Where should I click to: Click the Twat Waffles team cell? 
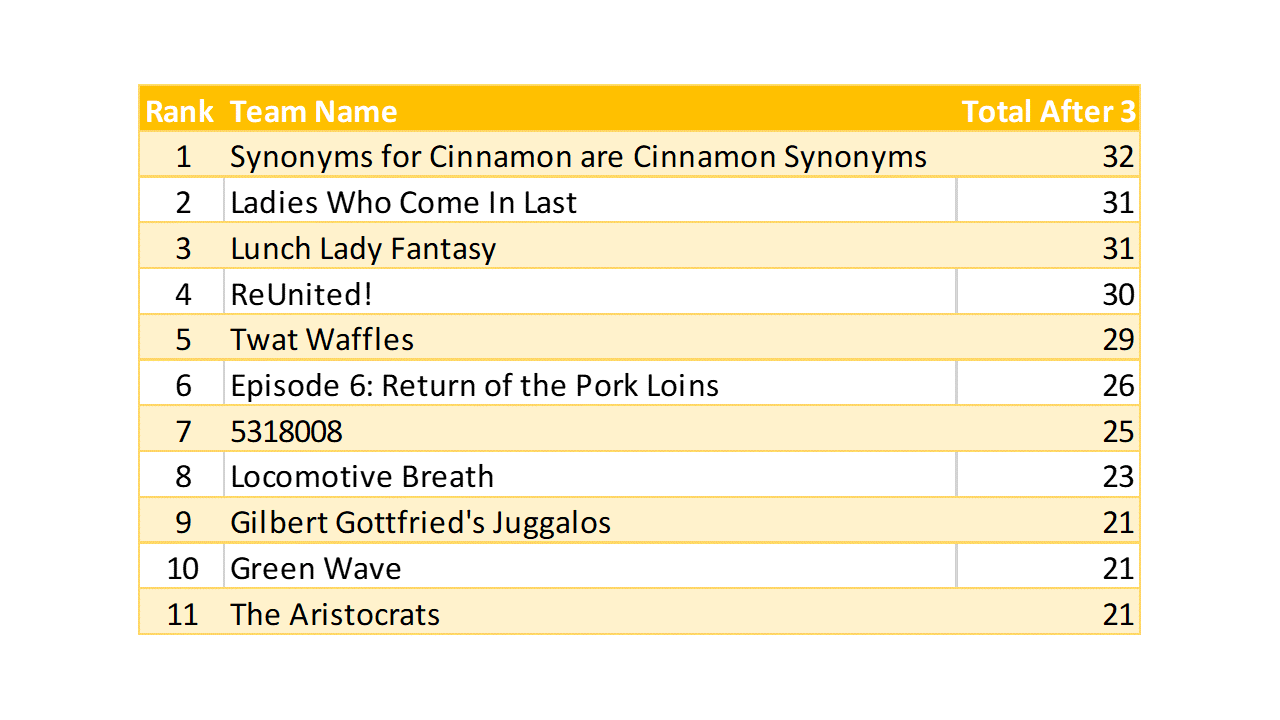(x=322, y=340)
